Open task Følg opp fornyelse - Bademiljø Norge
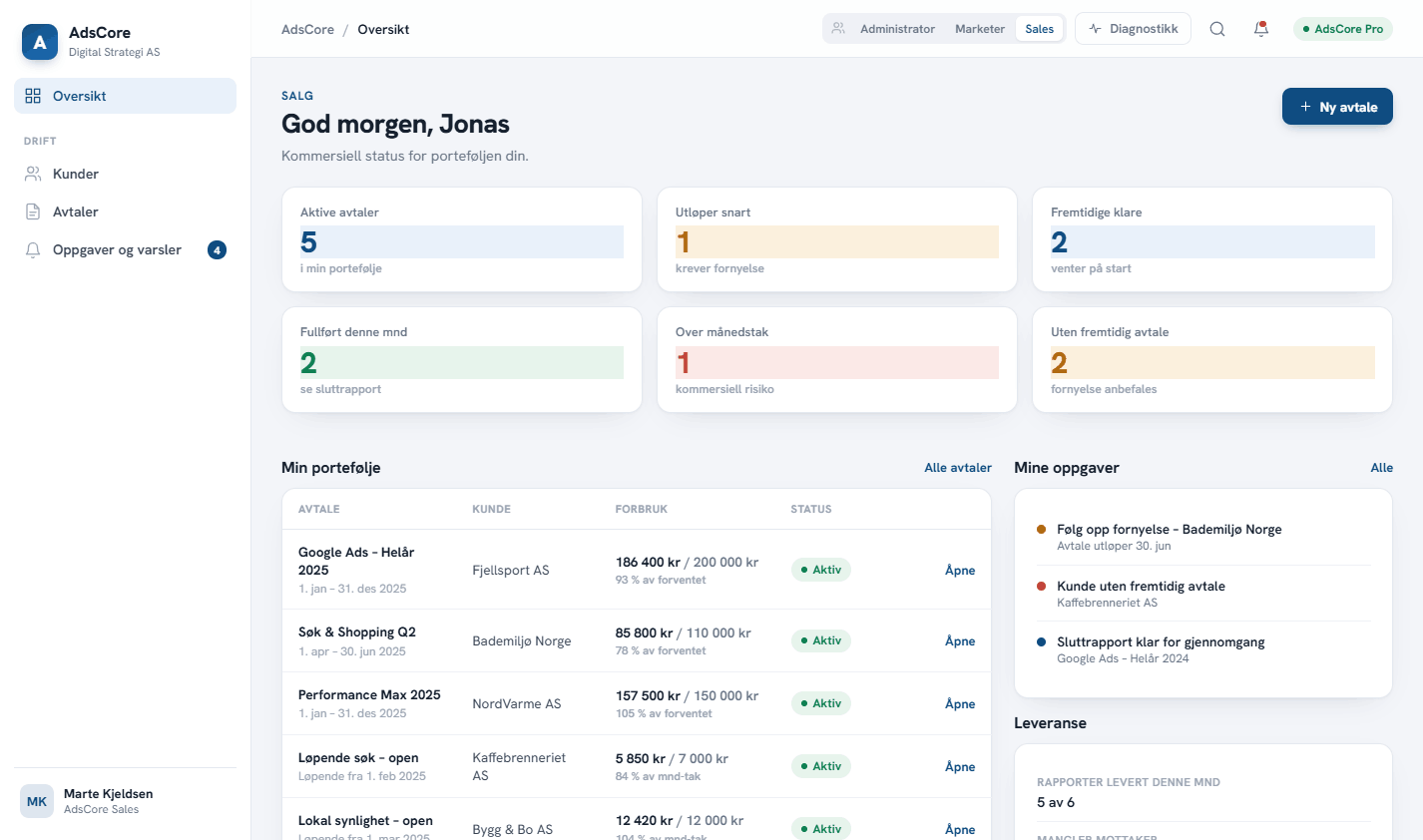1423x840 pixels. pos(1203,537)
